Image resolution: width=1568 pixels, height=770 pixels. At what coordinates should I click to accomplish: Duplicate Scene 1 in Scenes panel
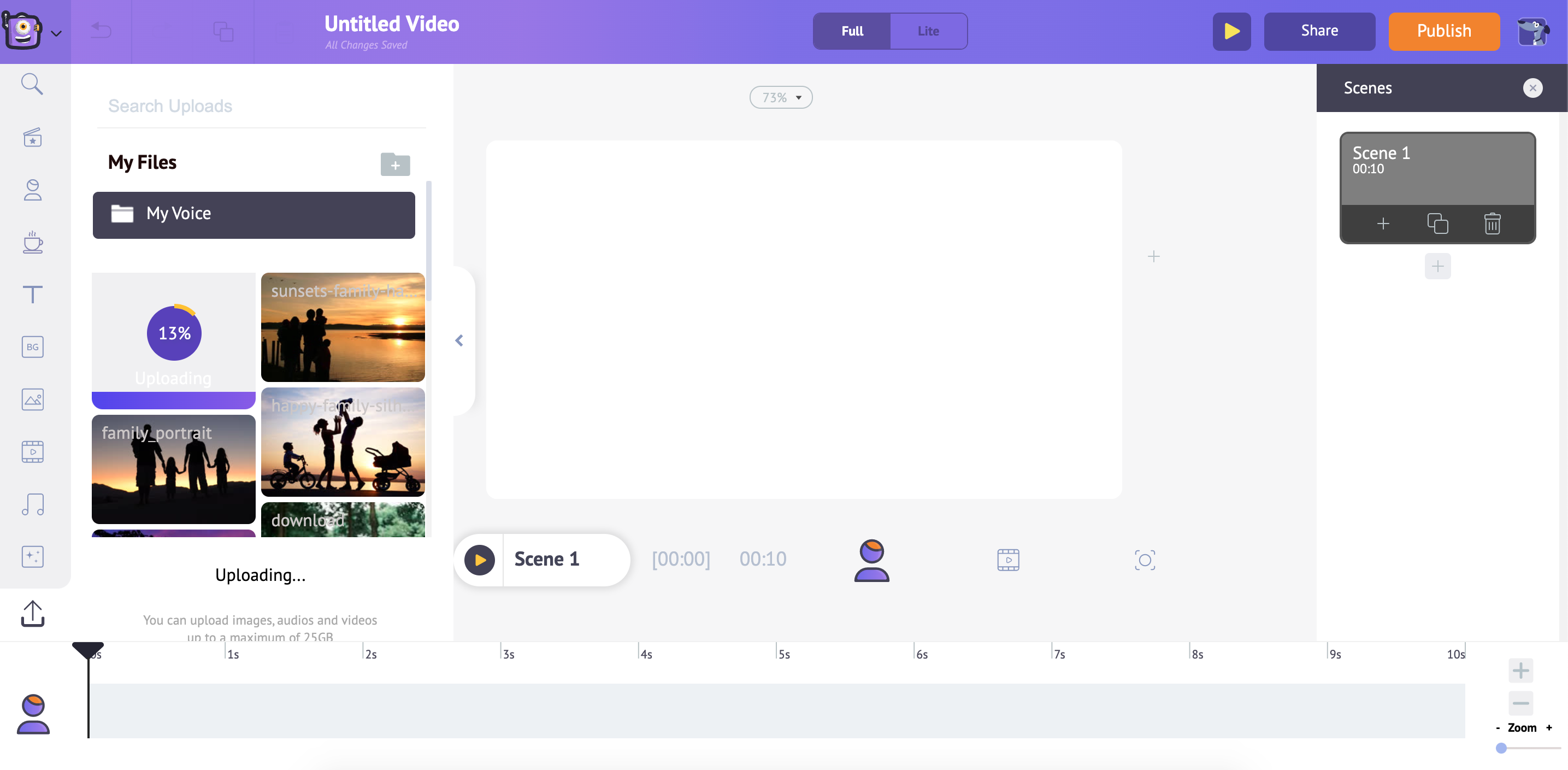(1437, 224)
